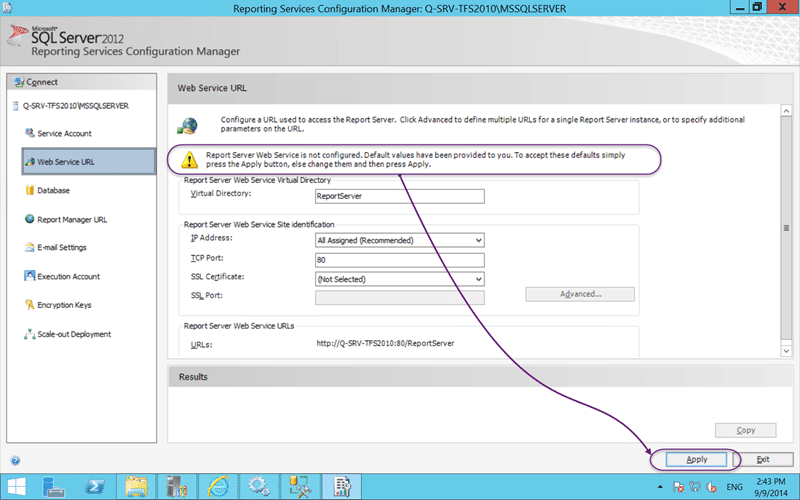800x500 pixels.
Task: Click the ENG language indicator
Action: coord(734,487)
